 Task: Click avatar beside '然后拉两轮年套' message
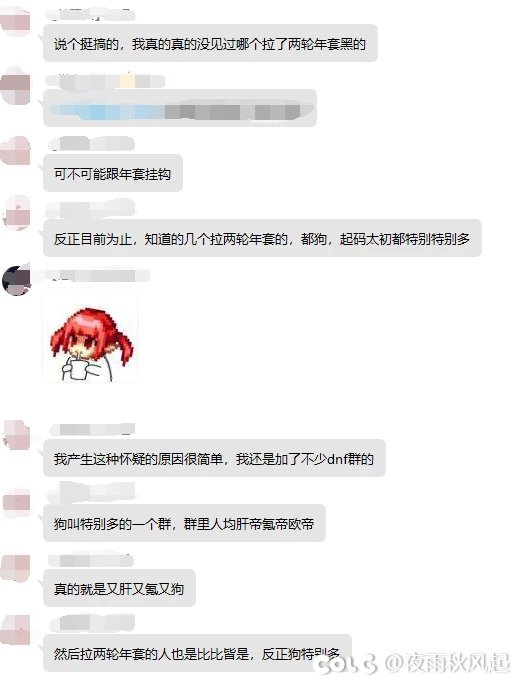pos(16,630)
